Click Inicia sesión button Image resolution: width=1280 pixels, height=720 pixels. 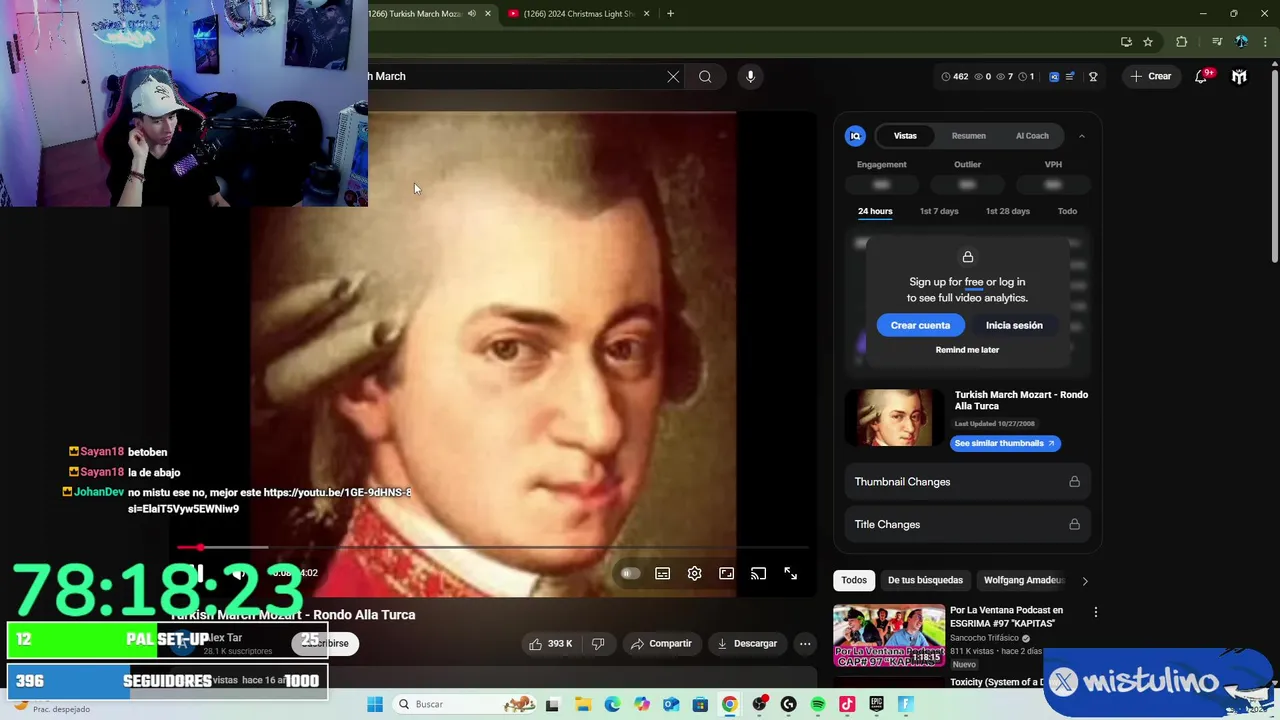coord(1014,325)
